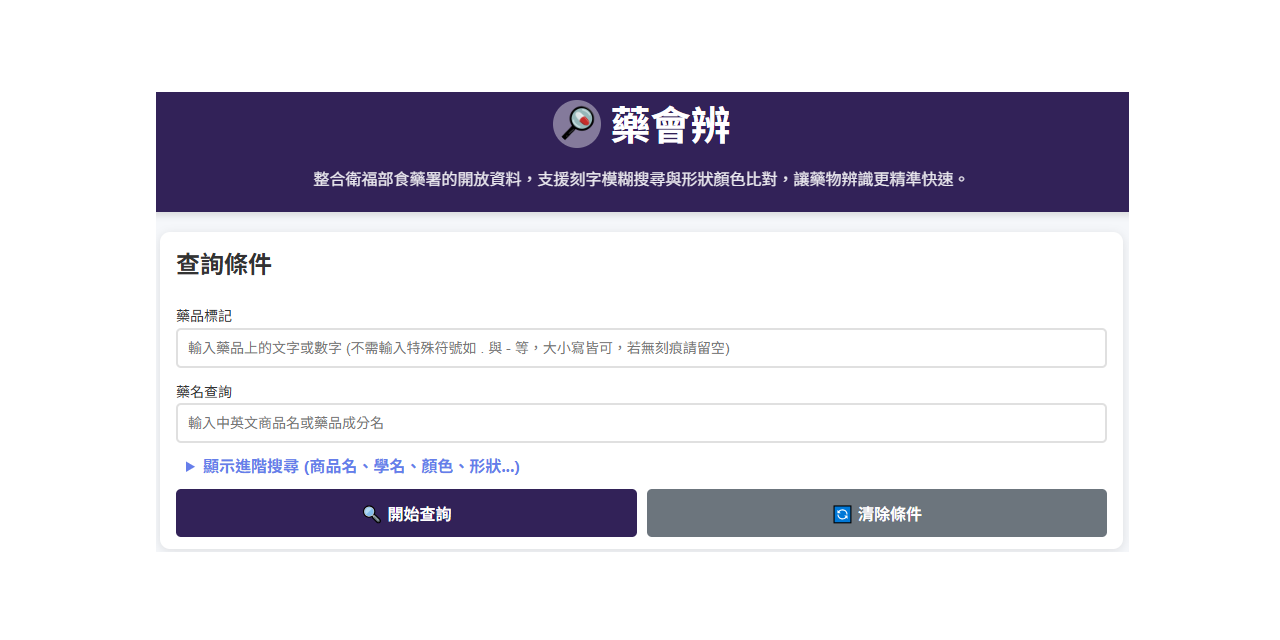
Task: Click the 查詢條件 heading
Action: click(x=224, y=265)
